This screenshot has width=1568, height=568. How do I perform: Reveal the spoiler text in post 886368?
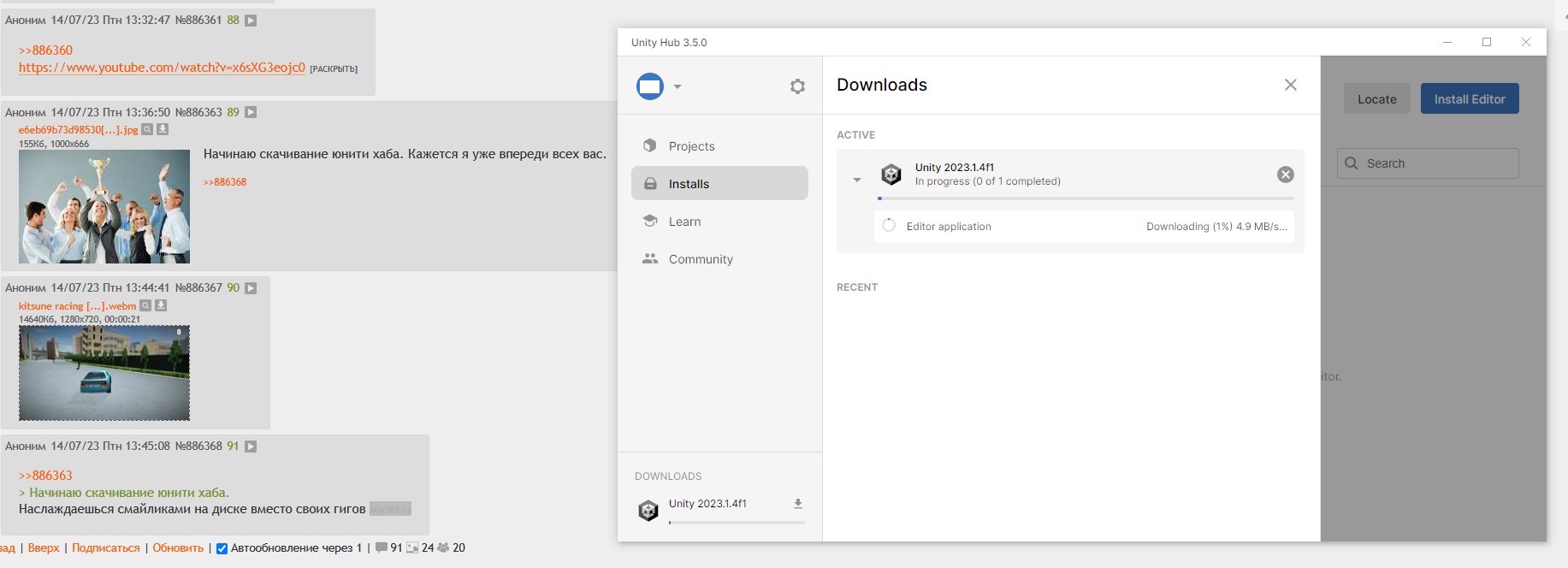[x=390, y=509]
